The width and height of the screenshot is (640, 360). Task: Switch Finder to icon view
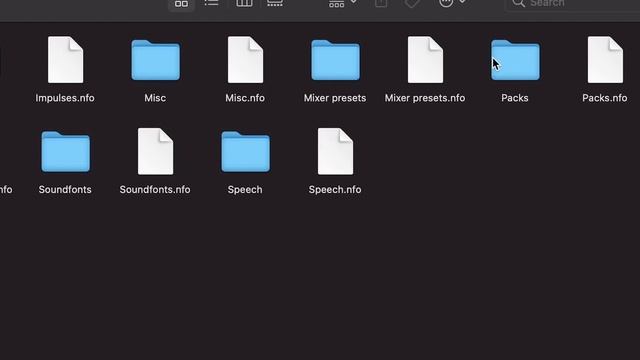click(181, 4)
